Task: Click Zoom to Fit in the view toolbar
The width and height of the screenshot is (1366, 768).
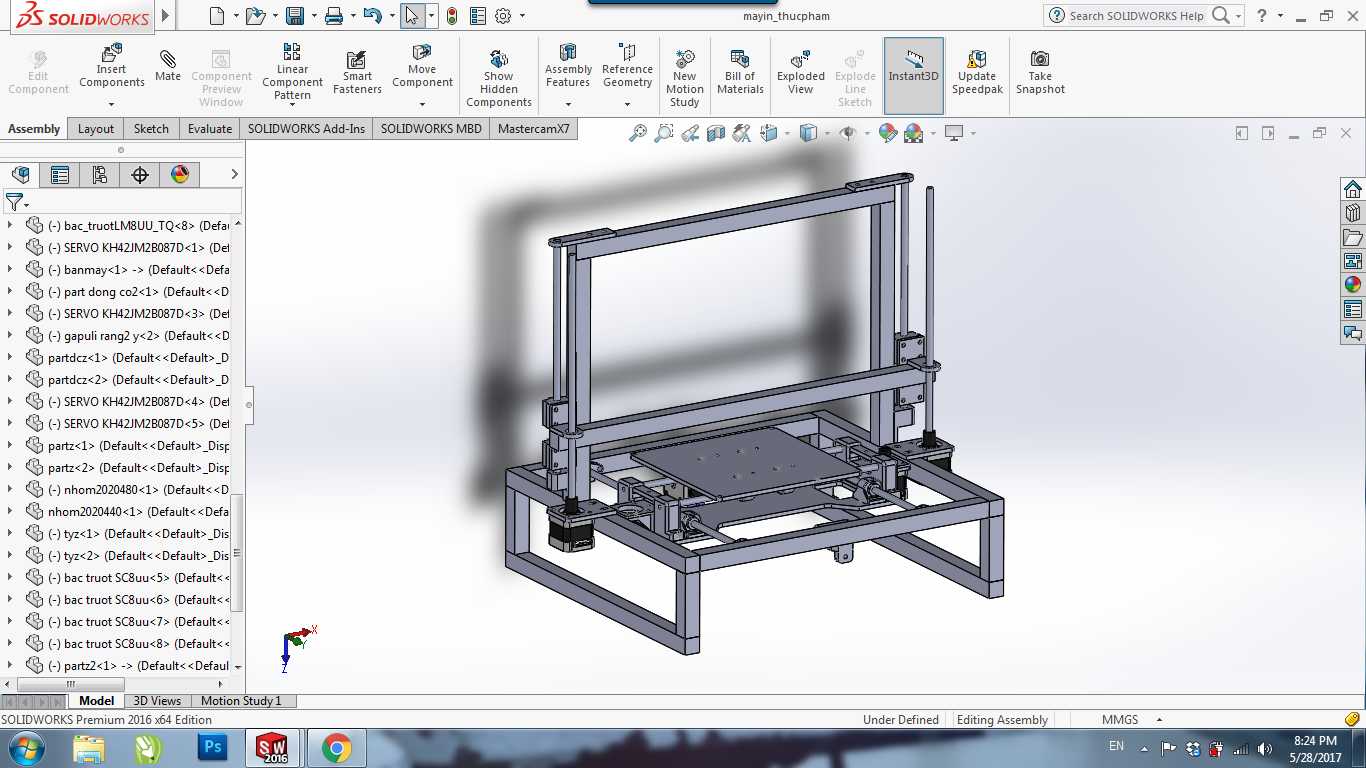Action: 638,133
